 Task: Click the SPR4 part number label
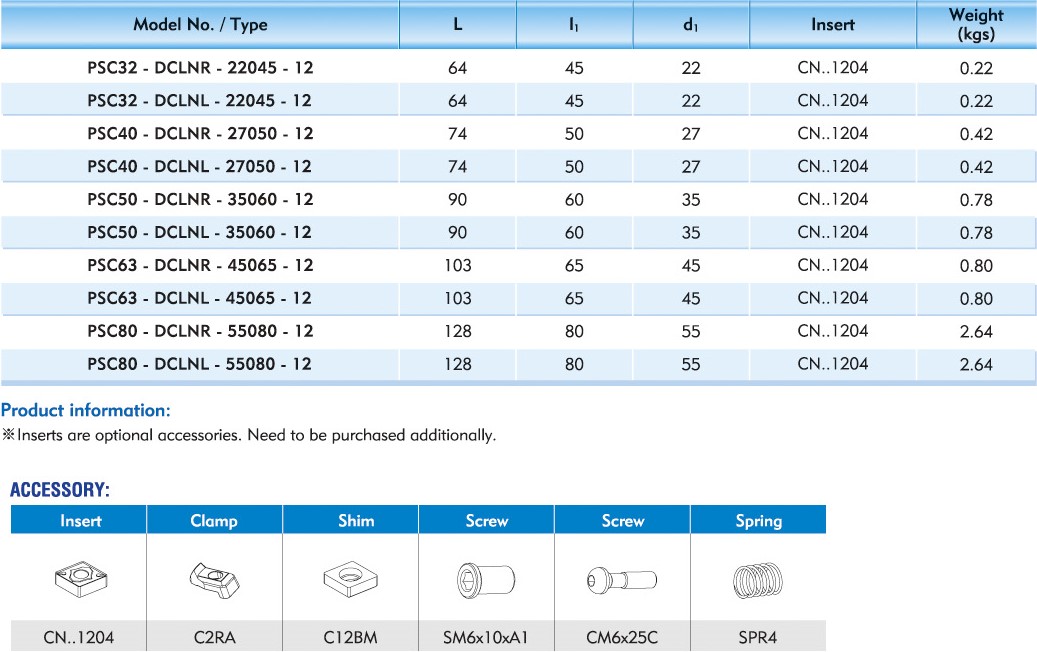[758, 637]
